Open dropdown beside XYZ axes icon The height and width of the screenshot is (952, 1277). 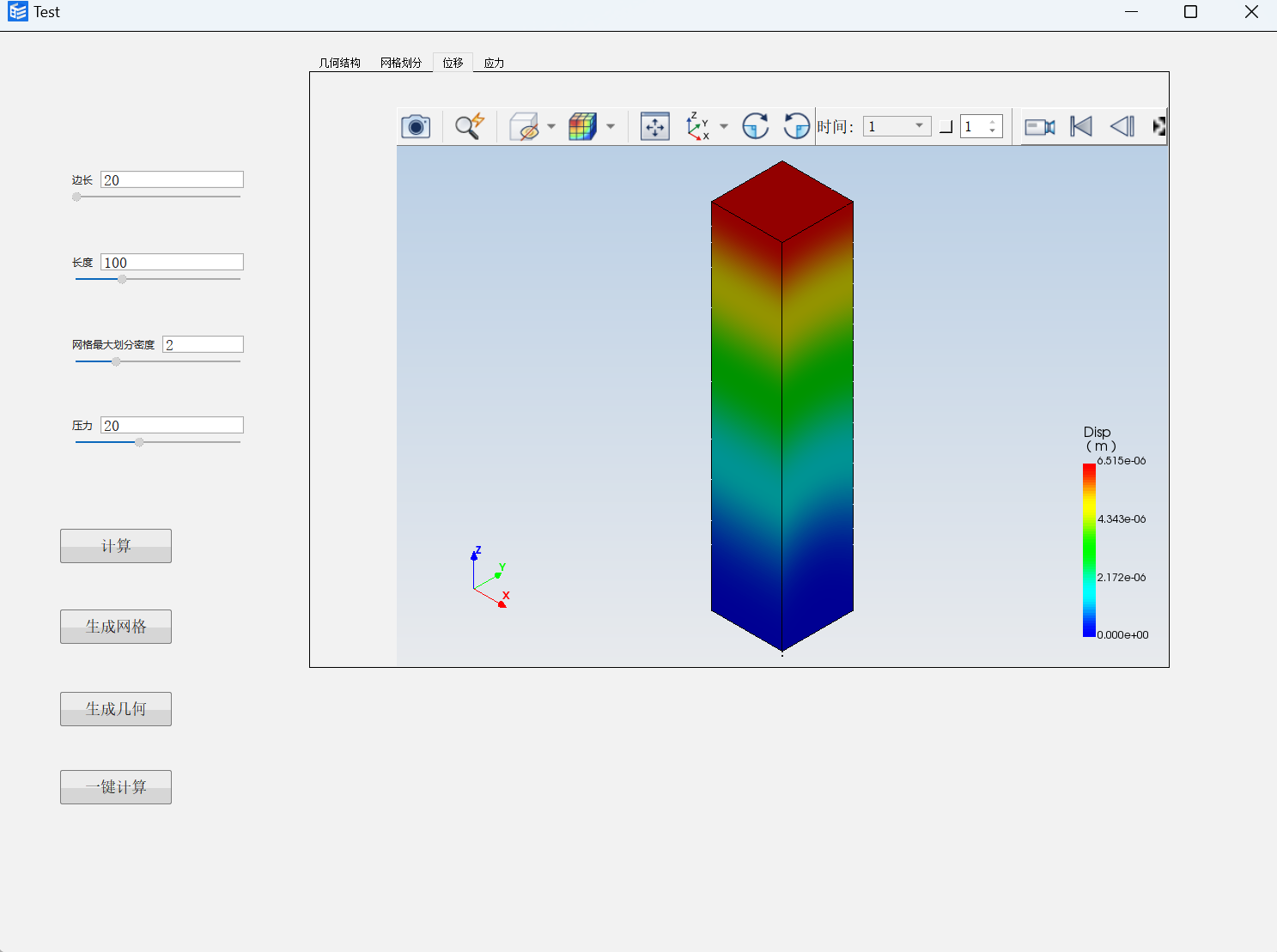pyautogui.click(x=724, y=127)
